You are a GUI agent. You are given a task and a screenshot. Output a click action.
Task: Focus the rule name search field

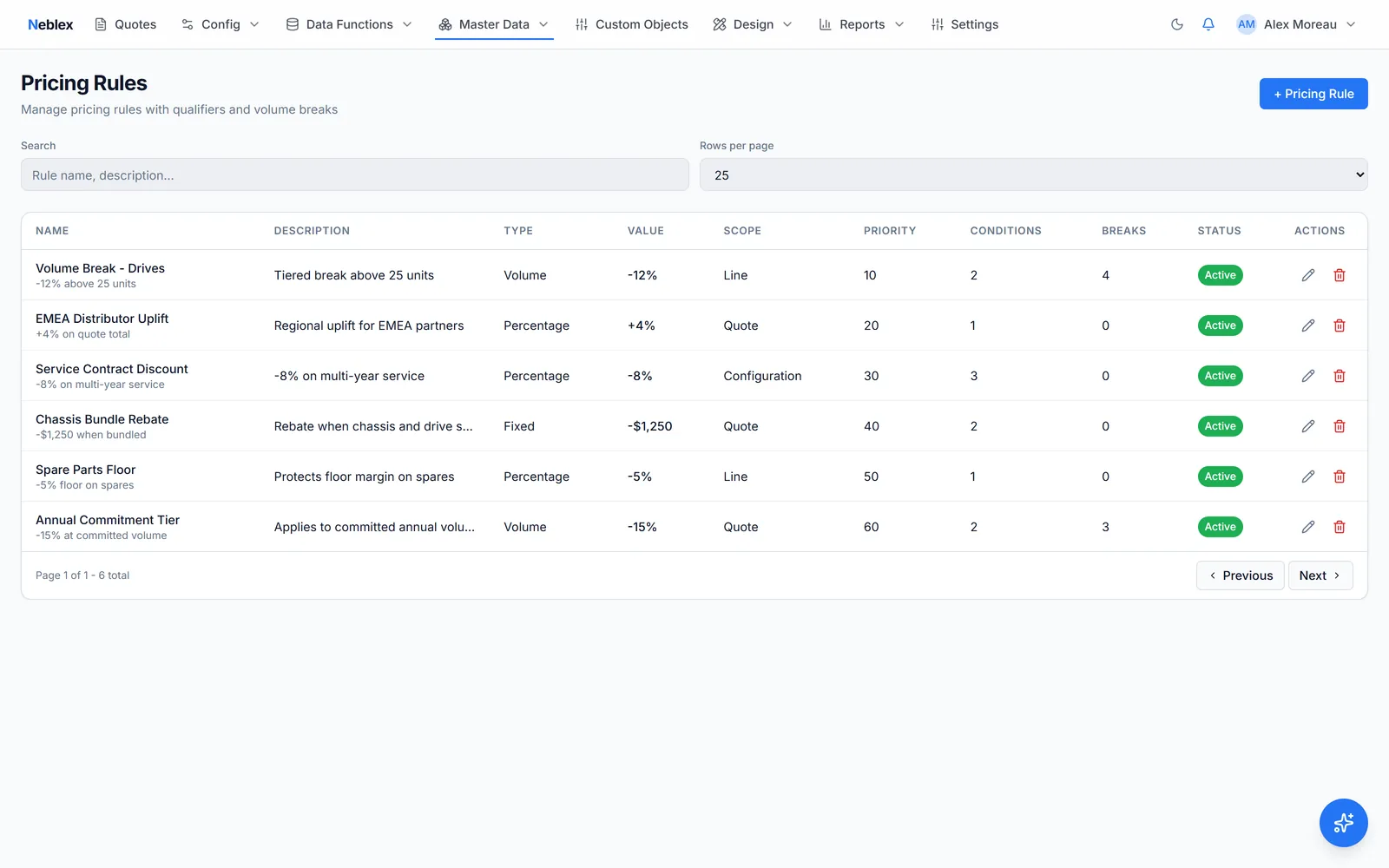click(x=355, y=174)
